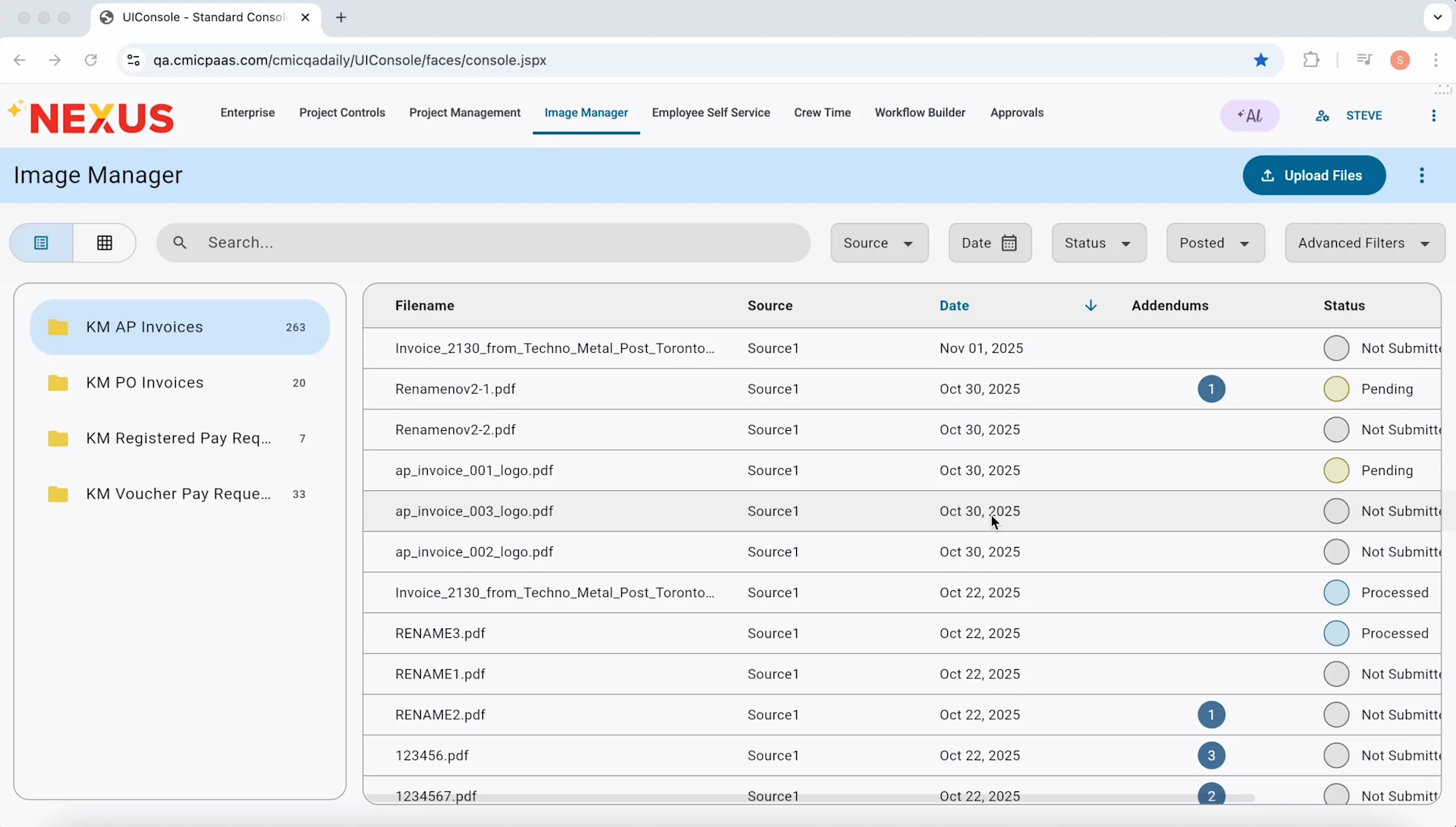Select KM Registered Pay Req folder
Screen dimensions: 1456x827
click(180, 439)
